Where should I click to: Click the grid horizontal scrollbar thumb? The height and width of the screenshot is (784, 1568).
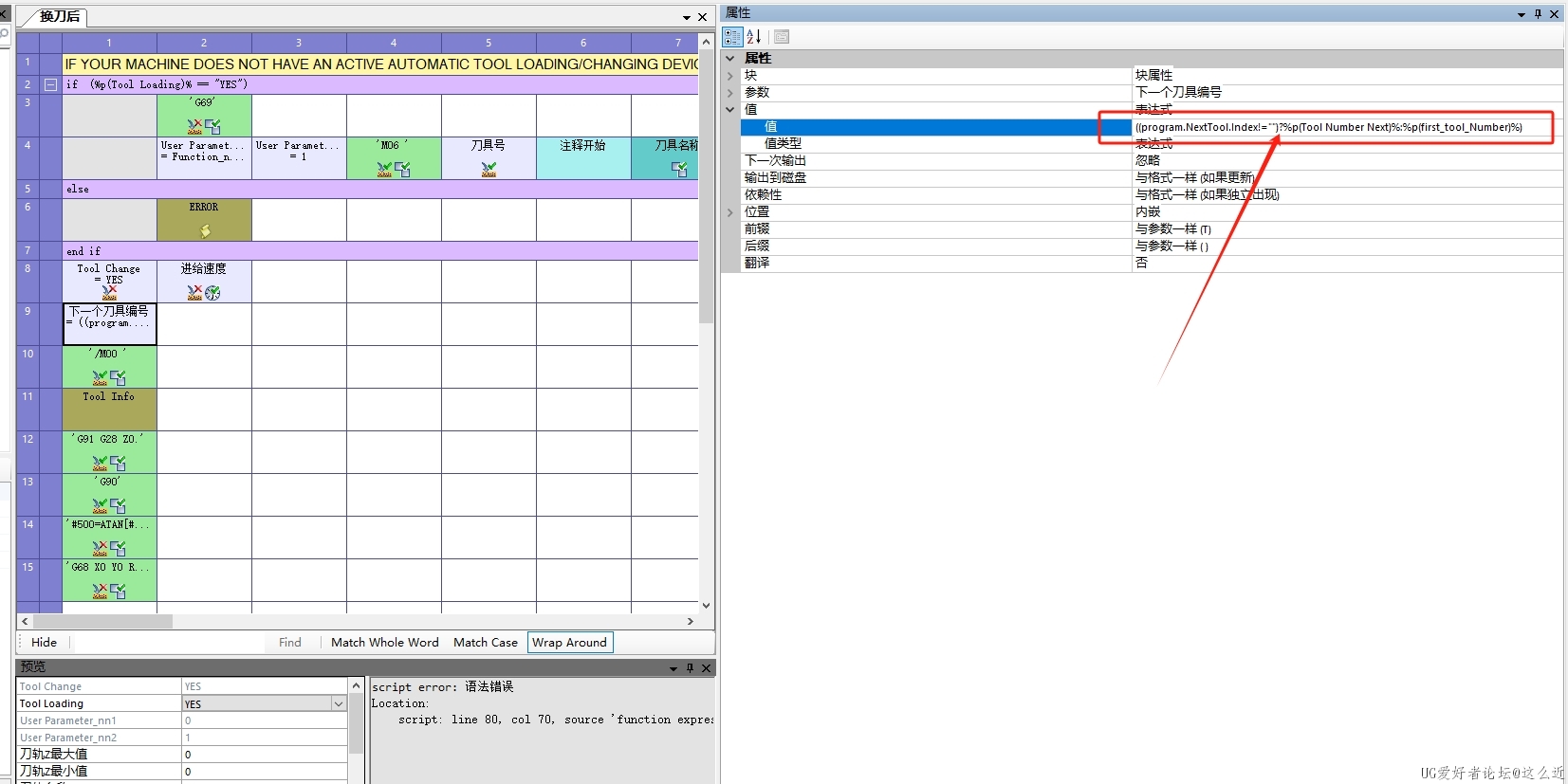tap(102, 621)
